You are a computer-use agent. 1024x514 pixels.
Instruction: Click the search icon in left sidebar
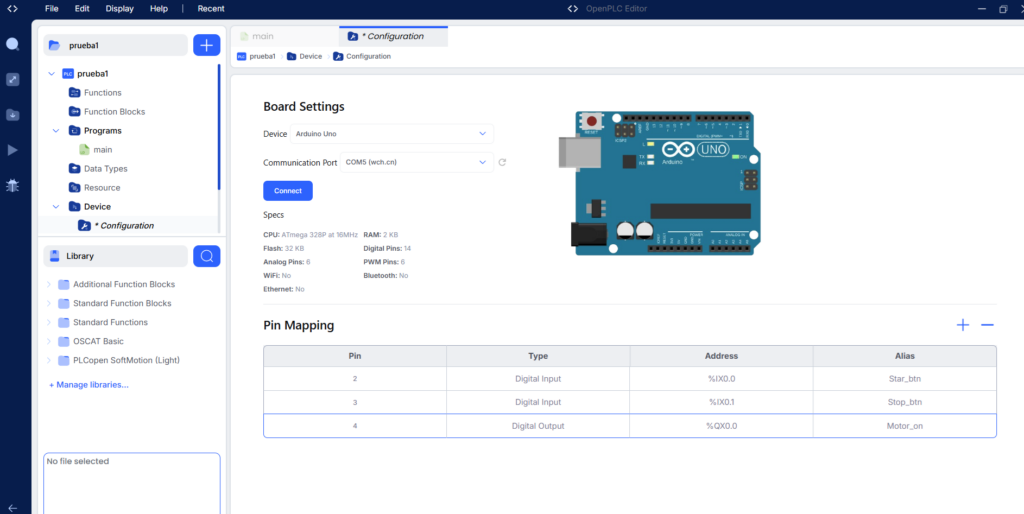tap(12, 44)
